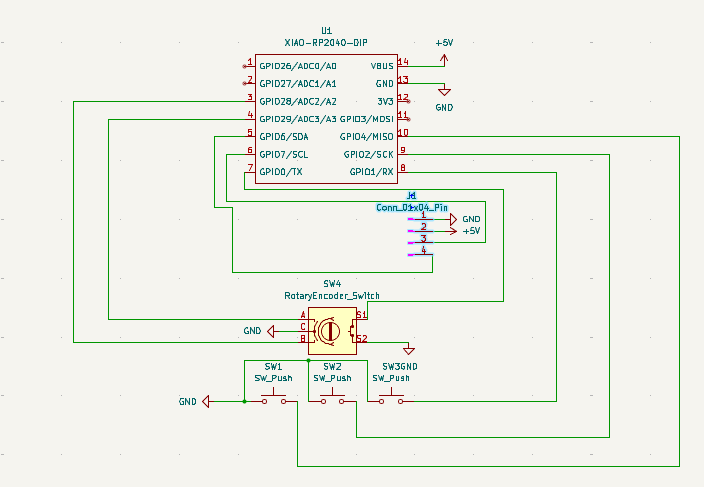Select the GPIO27/ADC1/A1 pin label
The image size is (704, 487).
[x=298, y=83]
